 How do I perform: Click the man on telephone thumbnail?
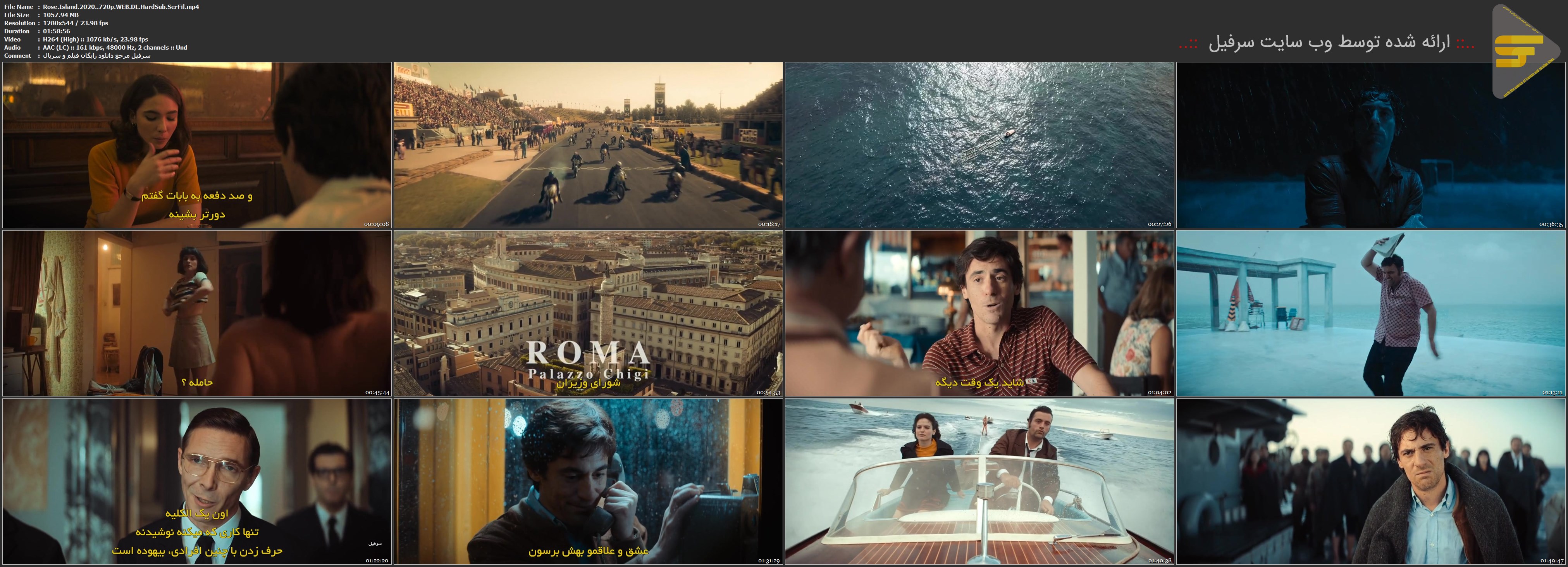click(588, 481)
